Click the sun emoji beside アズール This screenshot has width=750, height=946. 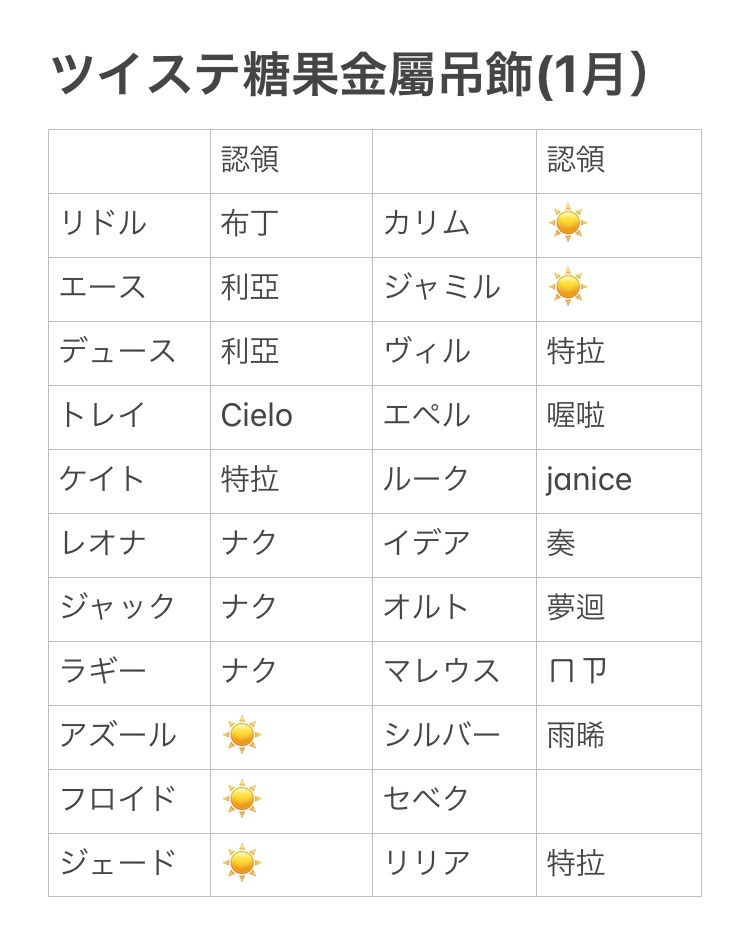point(242,735)
